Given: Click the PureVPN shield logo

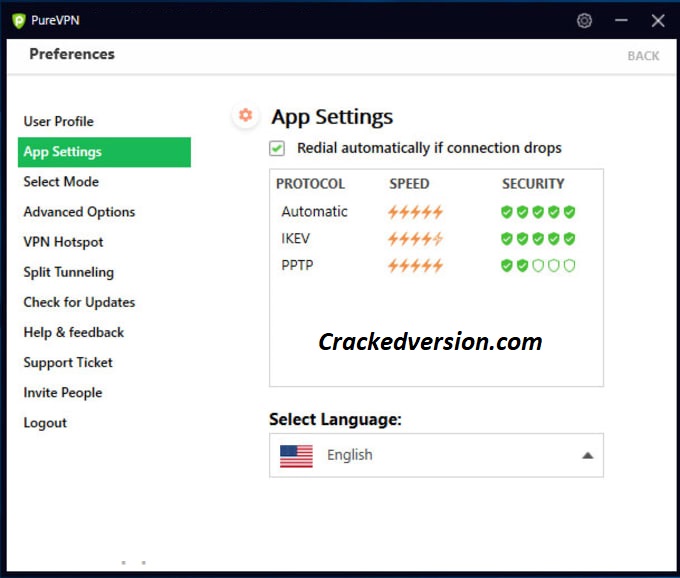Looking at the screenshot, I should point(19,20).
